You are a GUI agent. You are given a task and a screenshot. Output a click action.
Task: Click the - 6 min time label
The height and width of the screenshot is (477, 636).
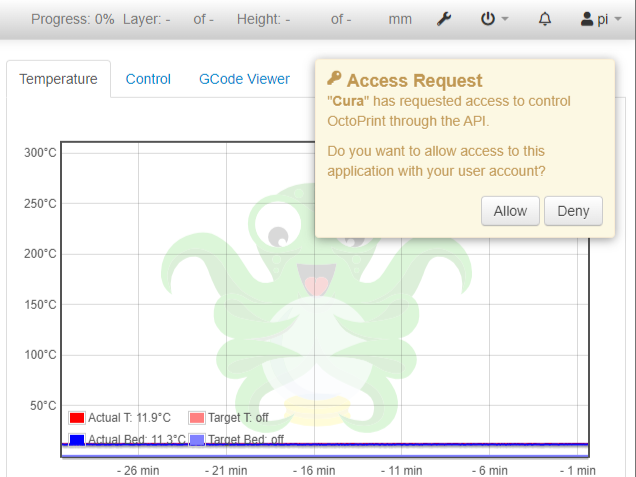pos(490,471)
